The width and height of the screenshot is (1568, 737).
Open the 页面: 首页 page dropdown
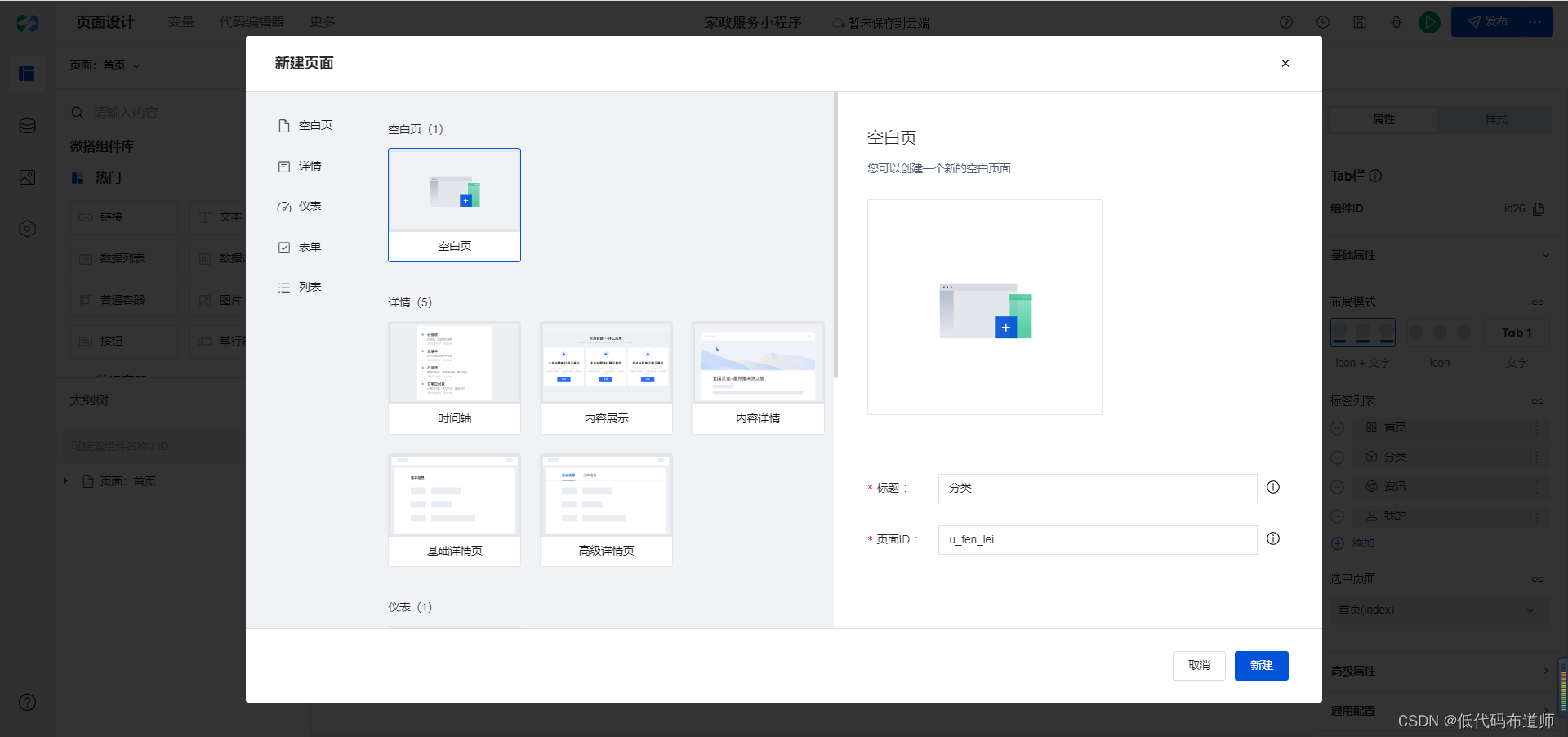coord(105,65)
